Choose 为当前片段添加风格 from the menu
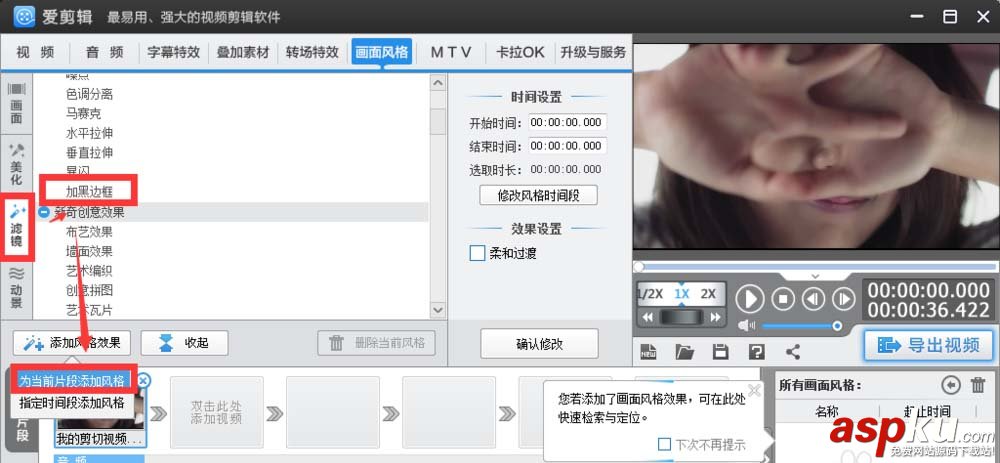 (71, 381)
